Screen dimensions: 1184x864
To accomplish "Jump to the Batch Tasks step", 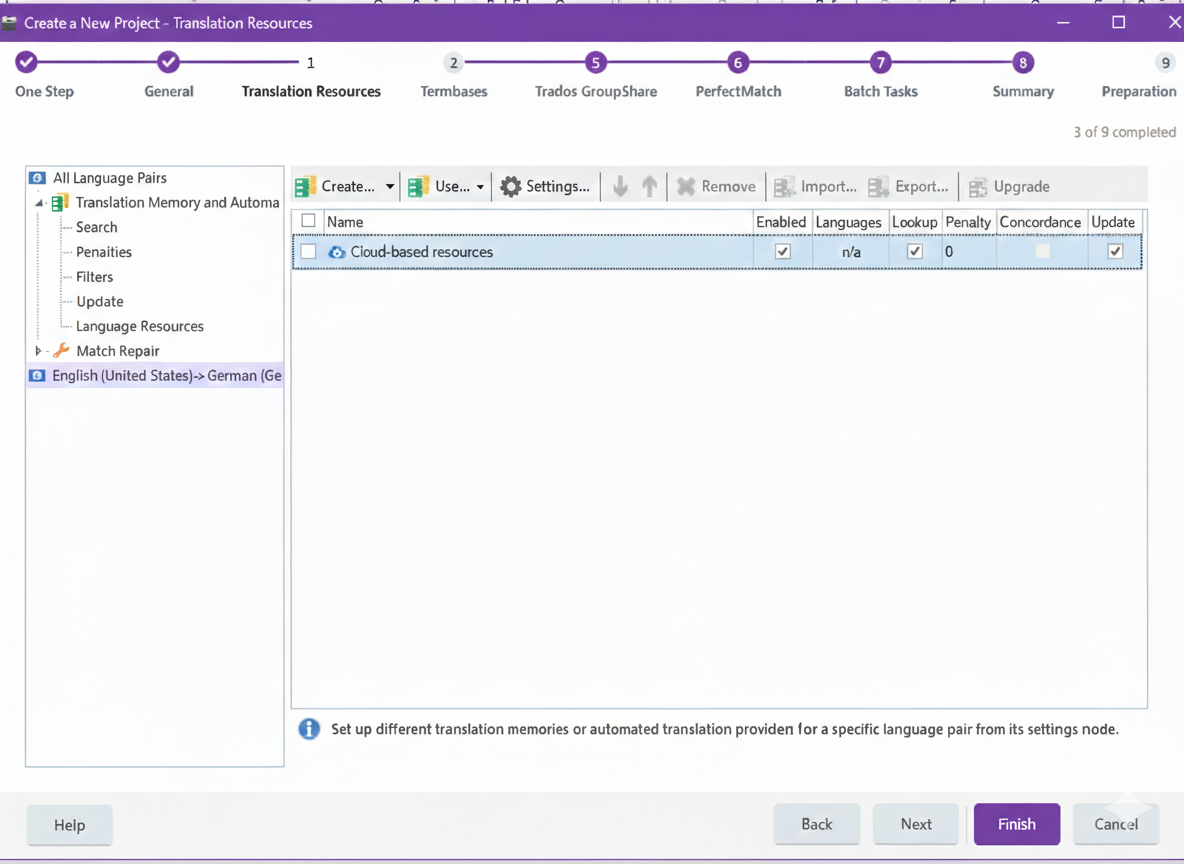I will [x=880, y=63].
